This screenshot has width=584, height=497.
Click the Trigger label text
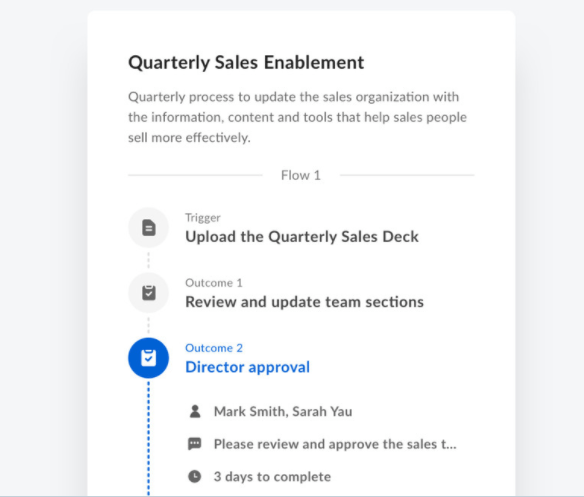[203, 218]
